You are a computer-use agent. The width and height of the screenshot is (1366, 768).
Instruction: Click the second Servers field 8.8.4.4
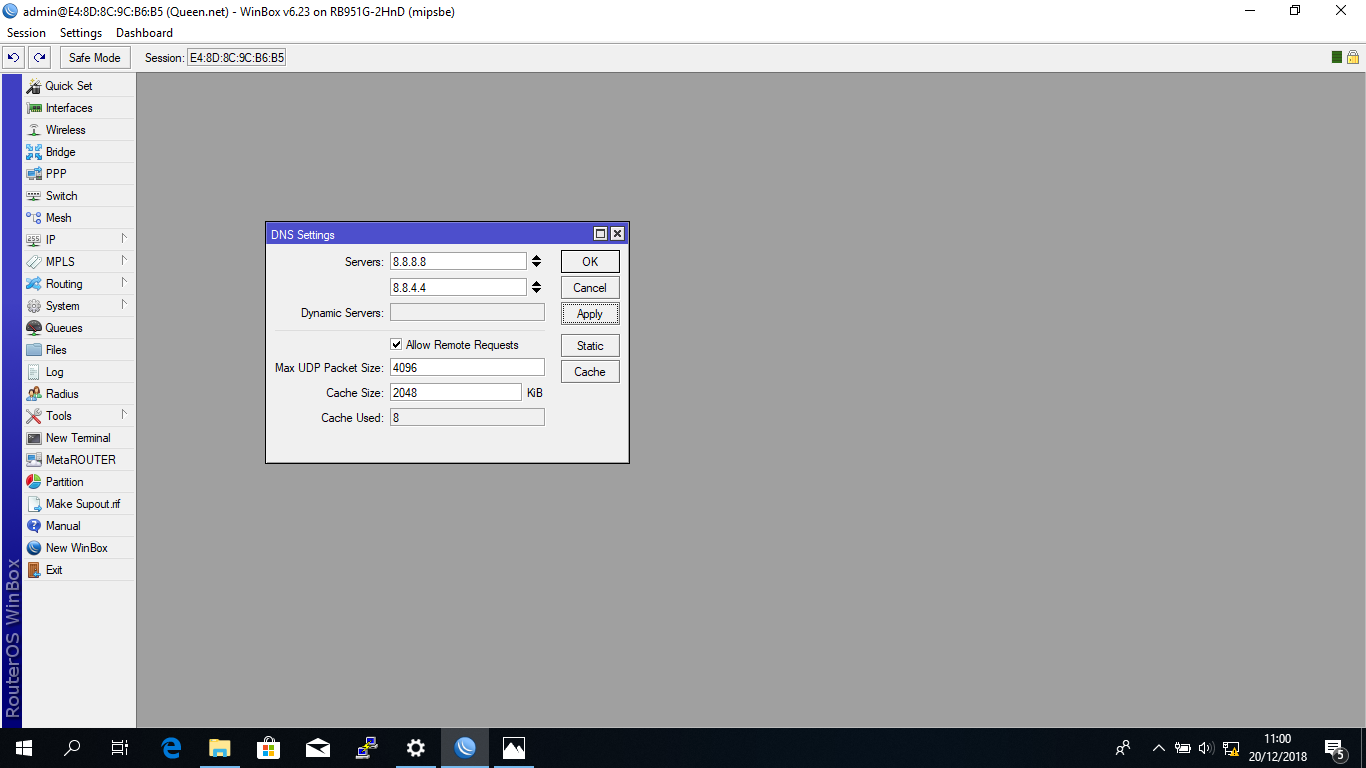tap(458, 287)
